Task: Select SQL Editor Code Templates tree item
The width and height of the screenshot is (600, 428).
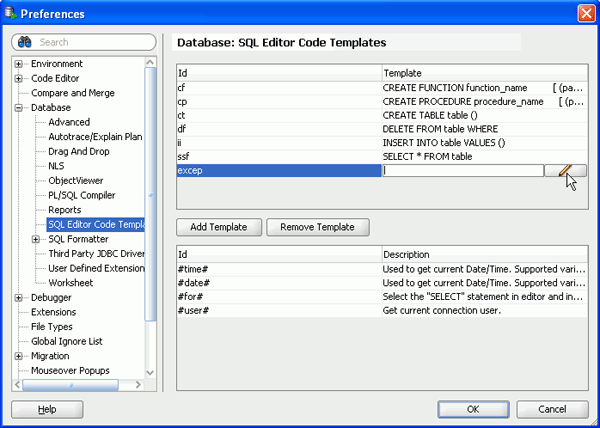Action: tap(96, 225)
